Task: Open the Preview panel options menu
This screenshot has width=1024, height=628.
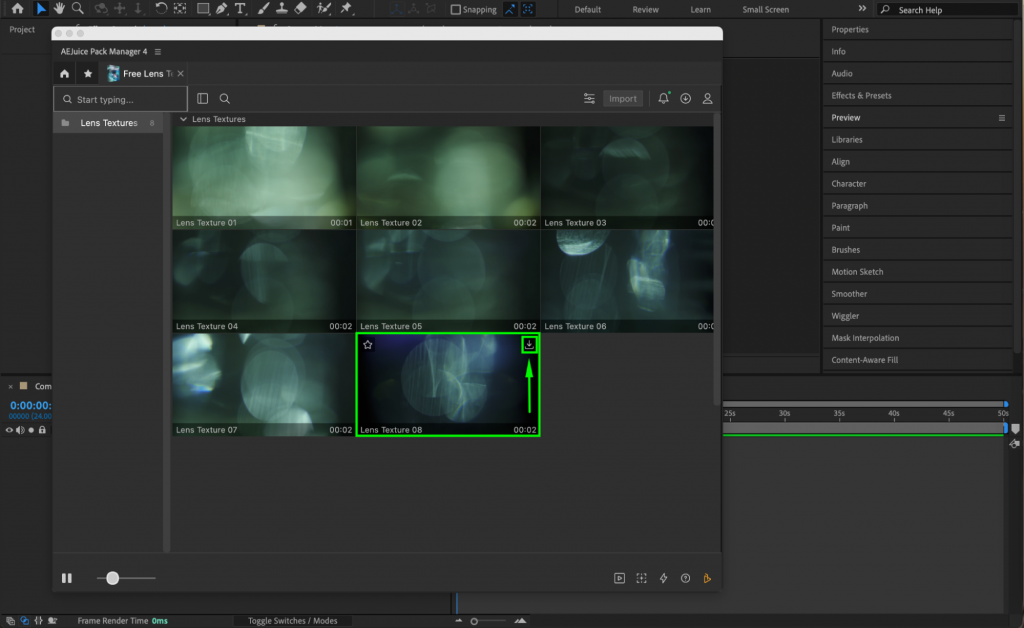Action: pos(1000,117)
